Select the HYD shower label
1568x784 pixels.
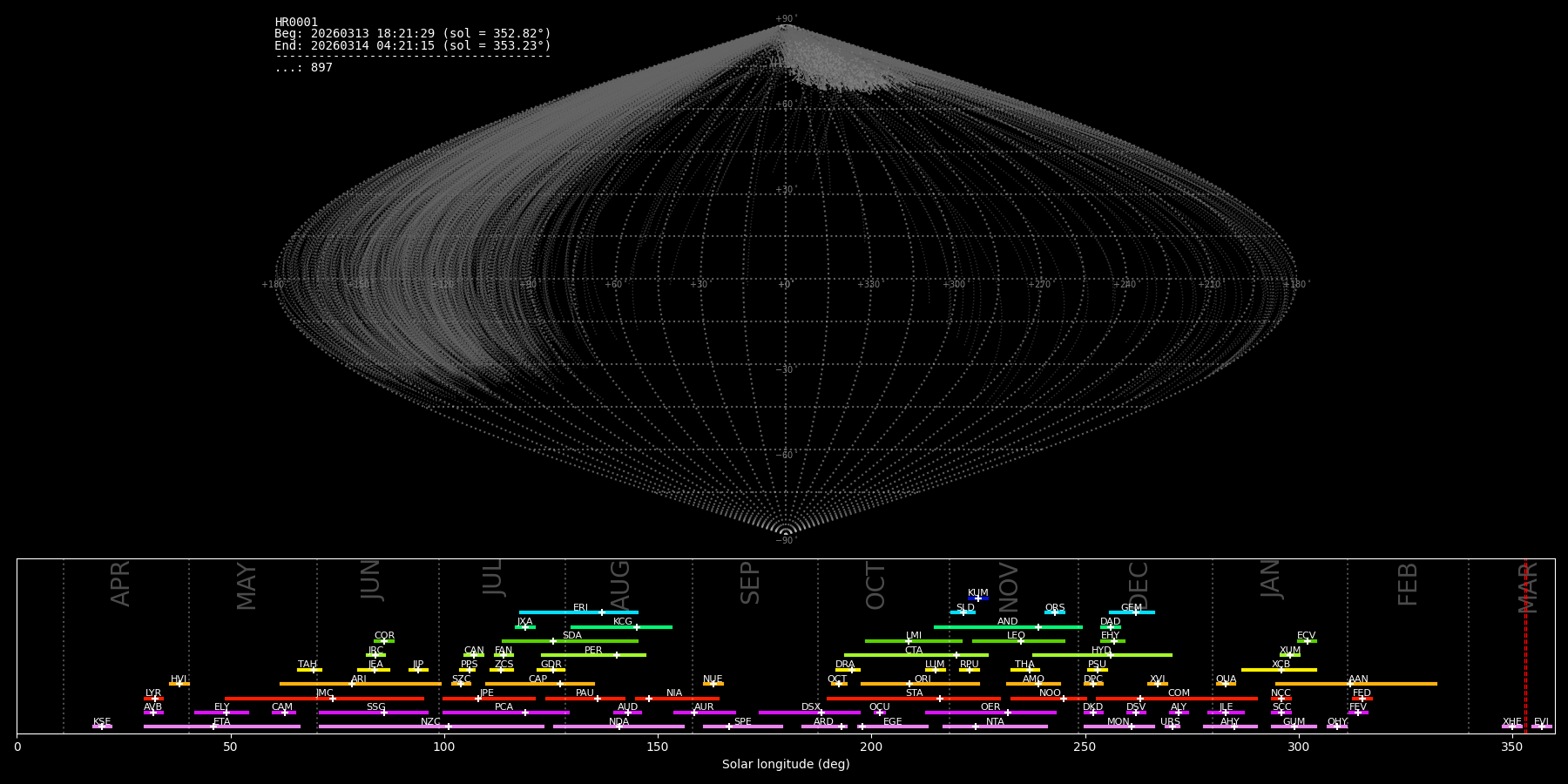click(x=1101, y=651)
